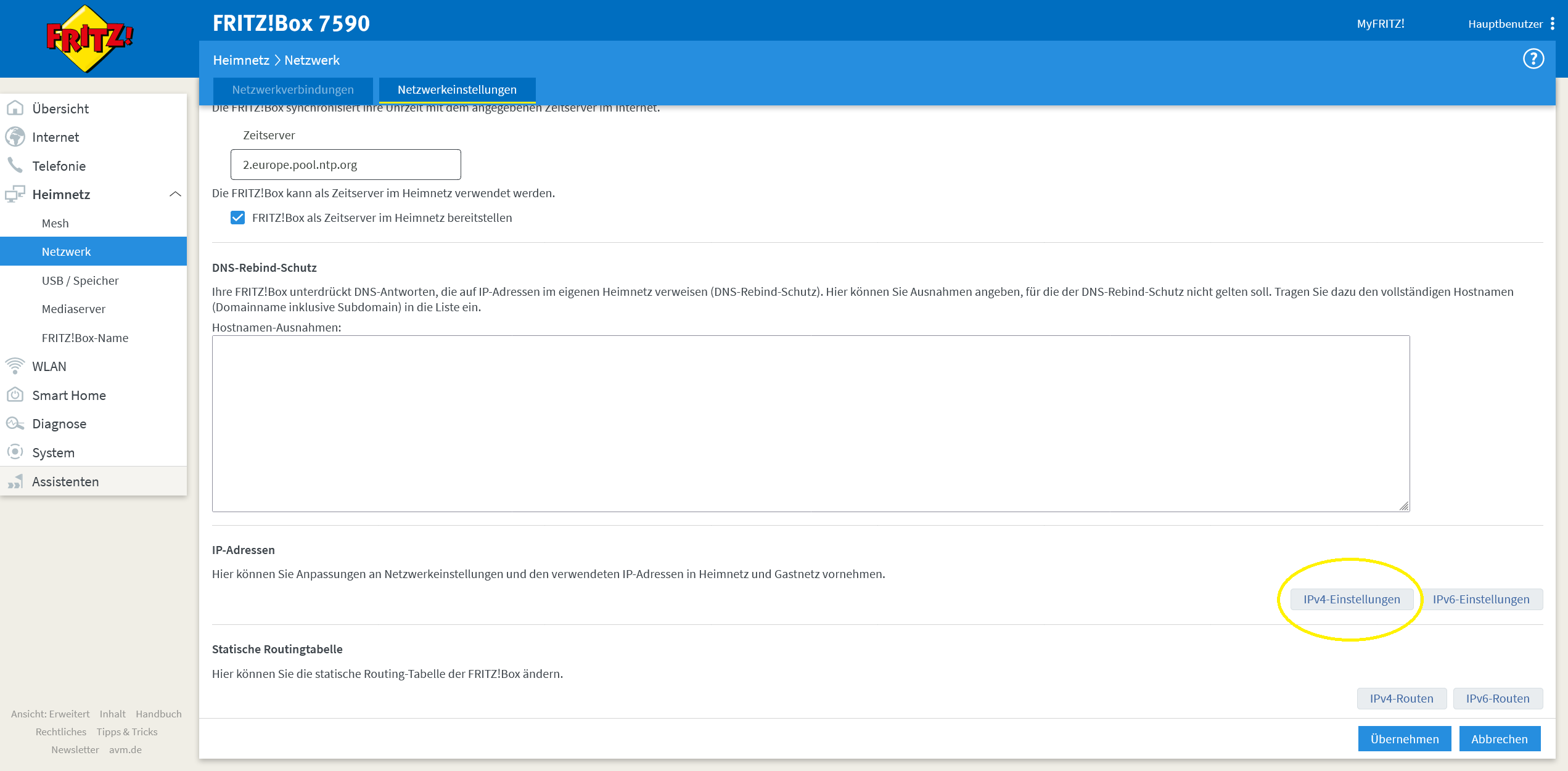Click Heimnetz breadcrumb link

[241, 60]
